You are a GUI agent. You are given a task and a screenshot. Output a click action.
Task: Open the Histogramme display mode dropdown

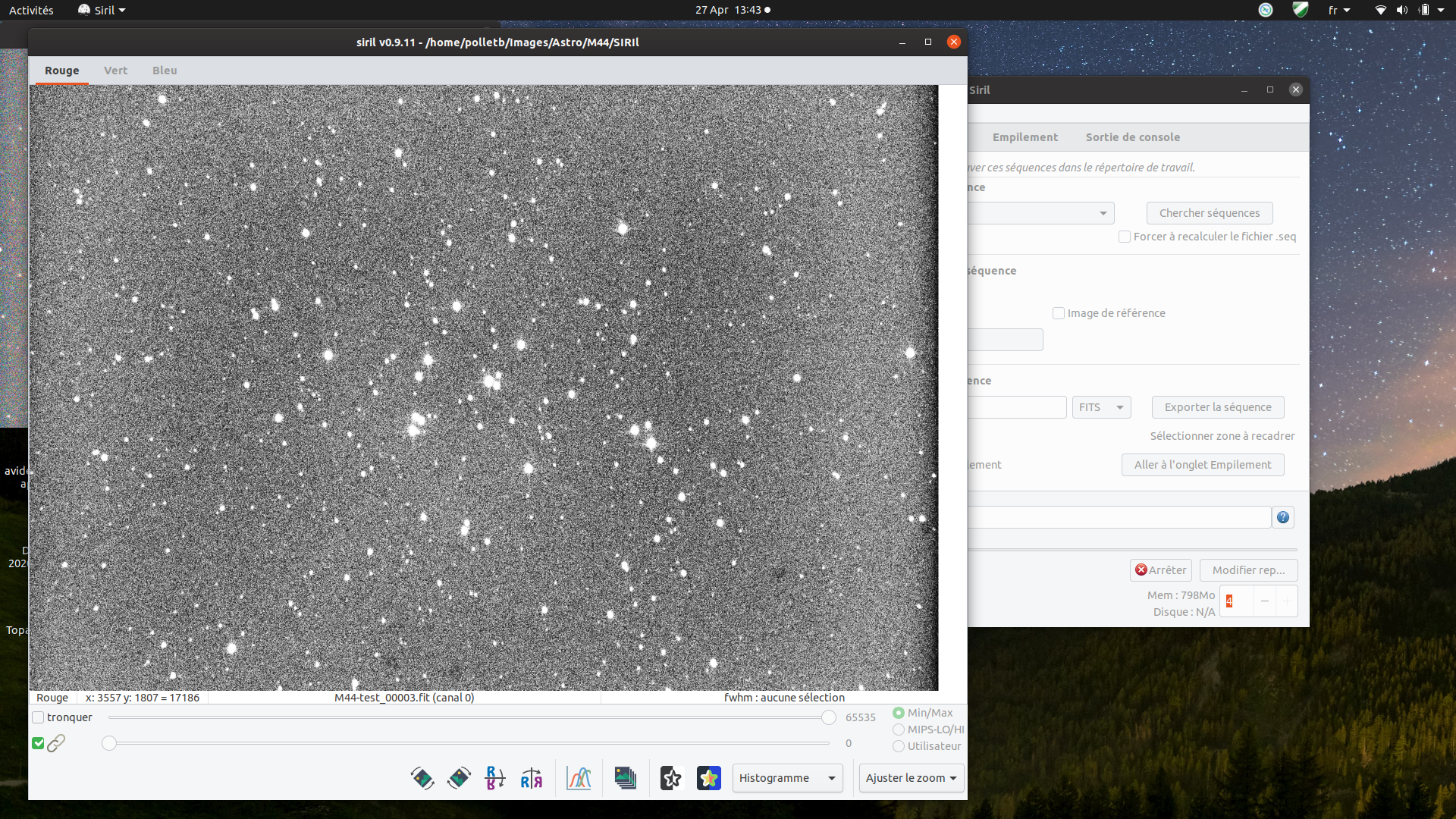pyautogui.click(x=787, y=778)
